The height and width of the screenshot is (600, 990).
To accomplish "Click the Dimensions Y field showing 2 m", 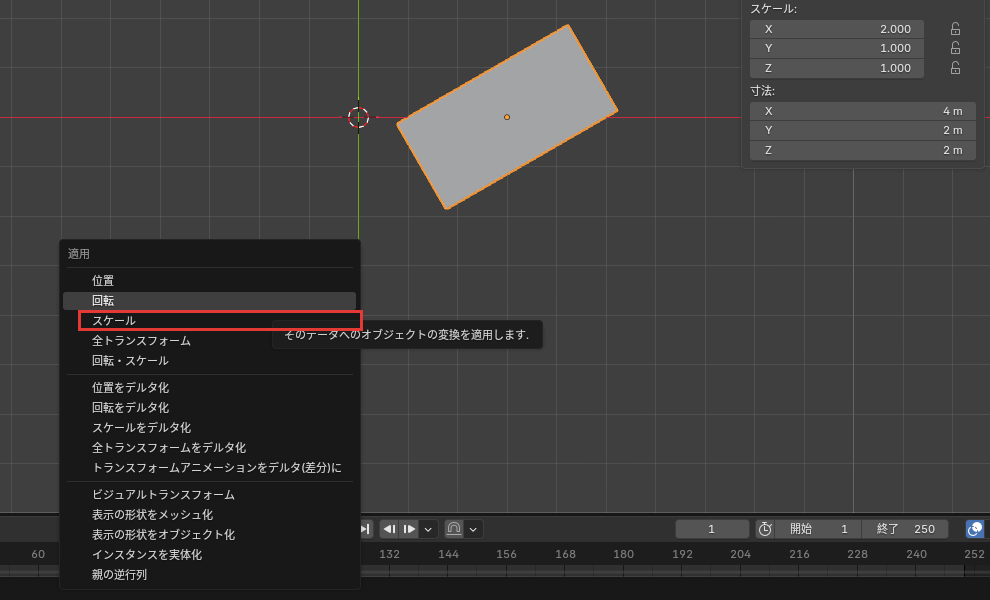I will 862,130.
